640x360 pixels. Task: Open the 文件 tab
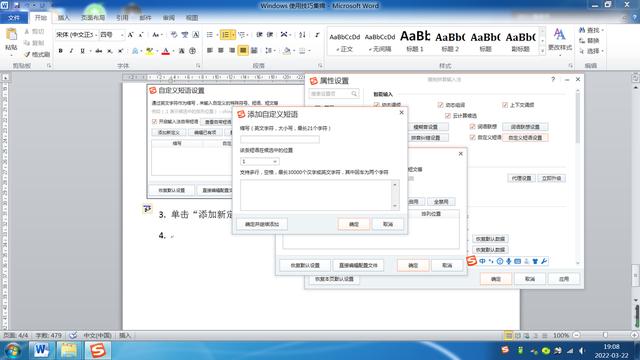pos(14,18)
